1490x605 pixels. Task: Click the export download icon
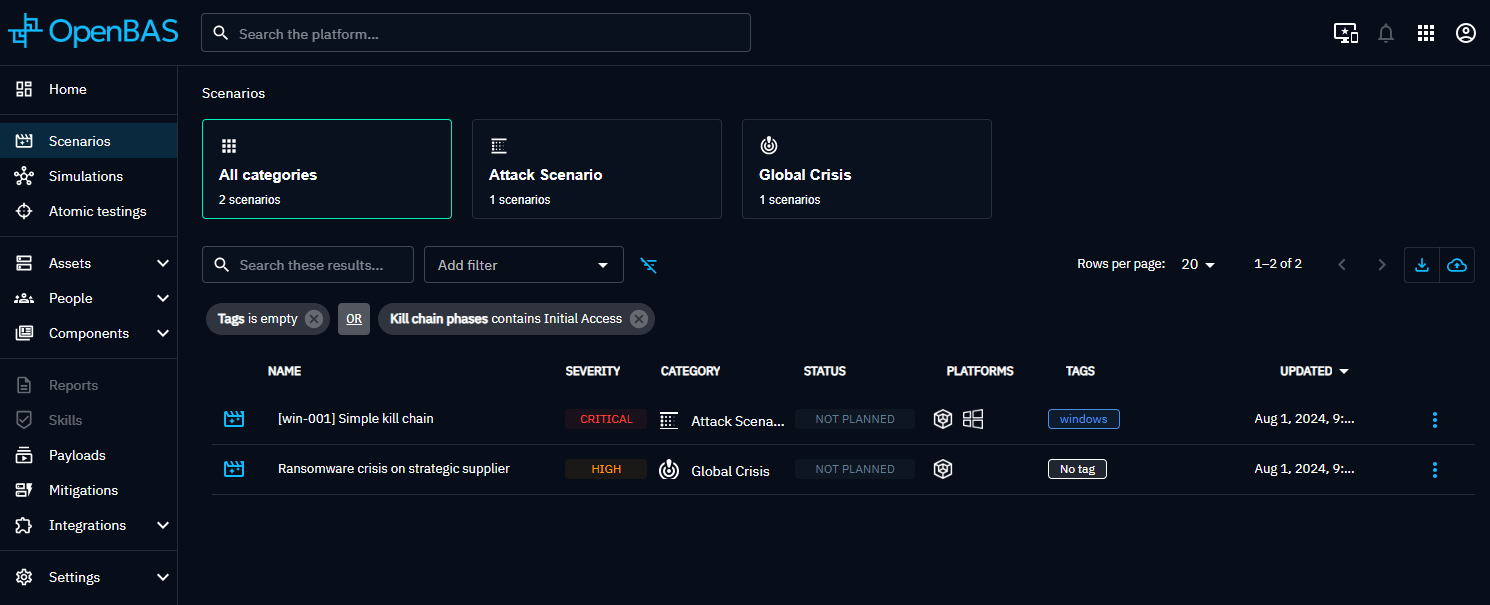click(1421, 265)
